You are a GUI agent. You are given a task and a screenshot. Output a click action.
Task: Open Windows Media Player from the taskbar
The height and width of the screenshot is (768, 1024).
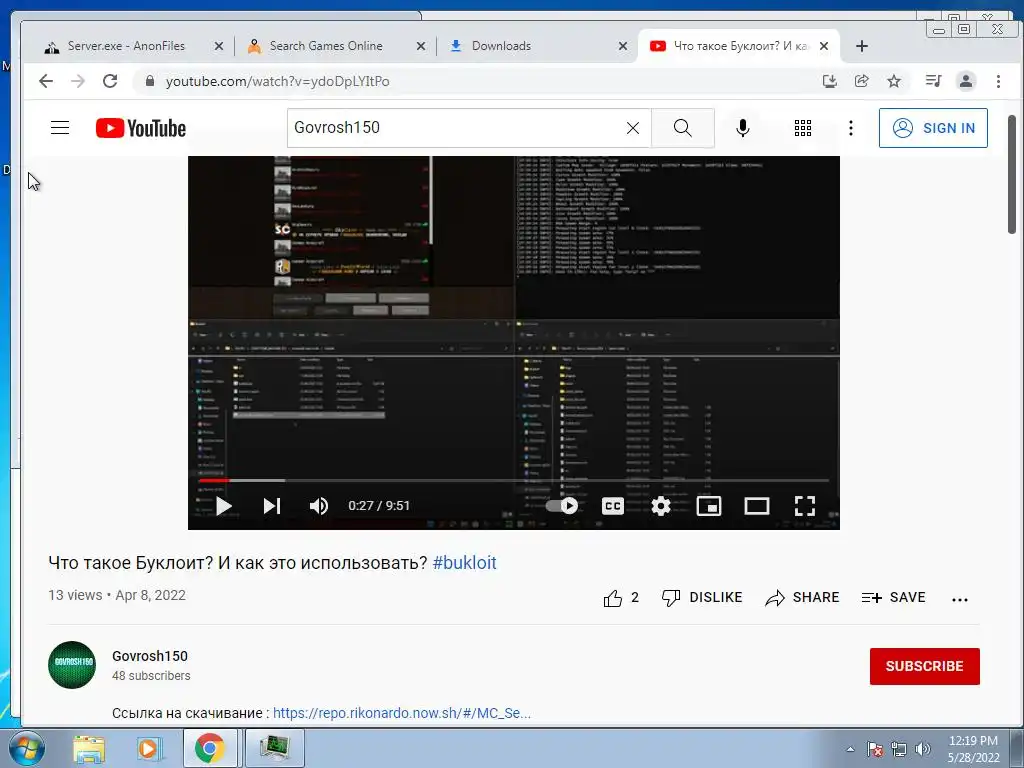click(150, 748)
